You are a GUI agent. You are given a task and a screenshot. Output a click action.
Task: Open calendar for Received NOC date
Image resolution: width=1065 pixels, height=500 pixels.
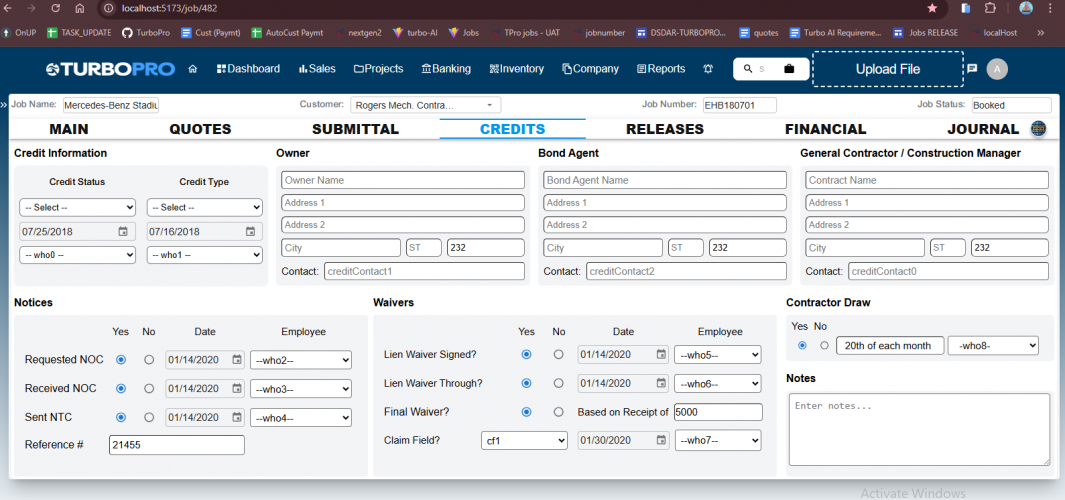tap(236, 389)
